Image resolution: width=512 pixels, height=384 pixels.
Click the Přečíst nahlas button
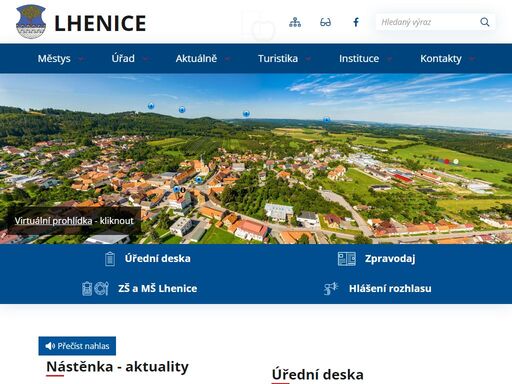click(x=77, y=346)
